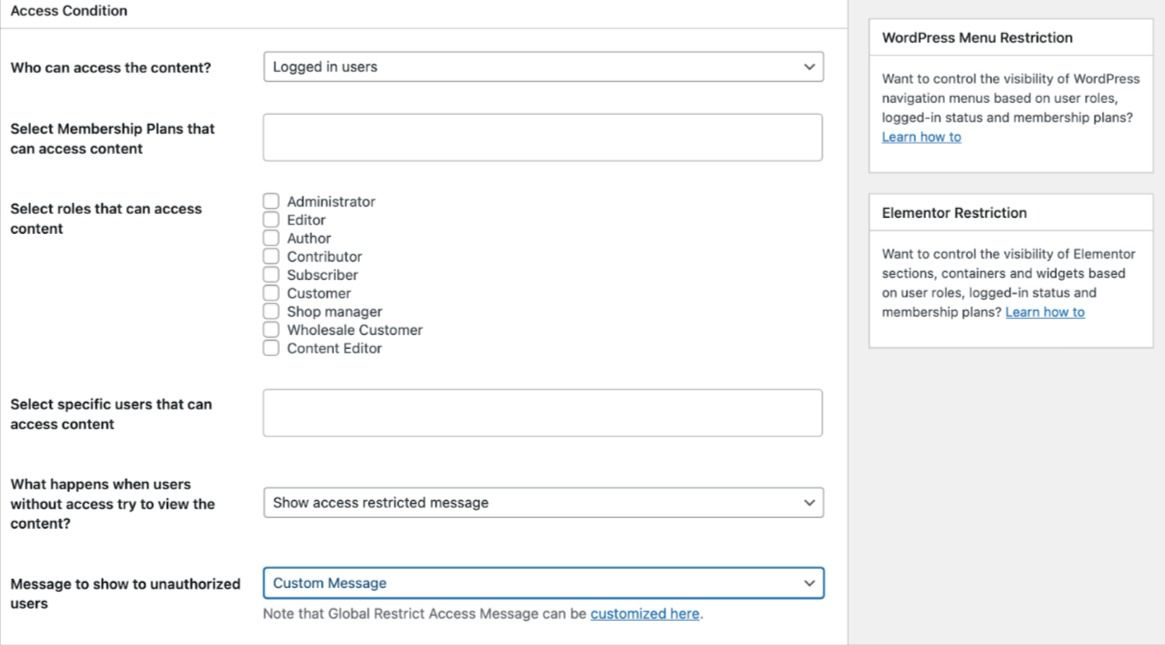Check the Wholesale Customer checkbox
1165x645 pixels.
(x=271, y=330)
